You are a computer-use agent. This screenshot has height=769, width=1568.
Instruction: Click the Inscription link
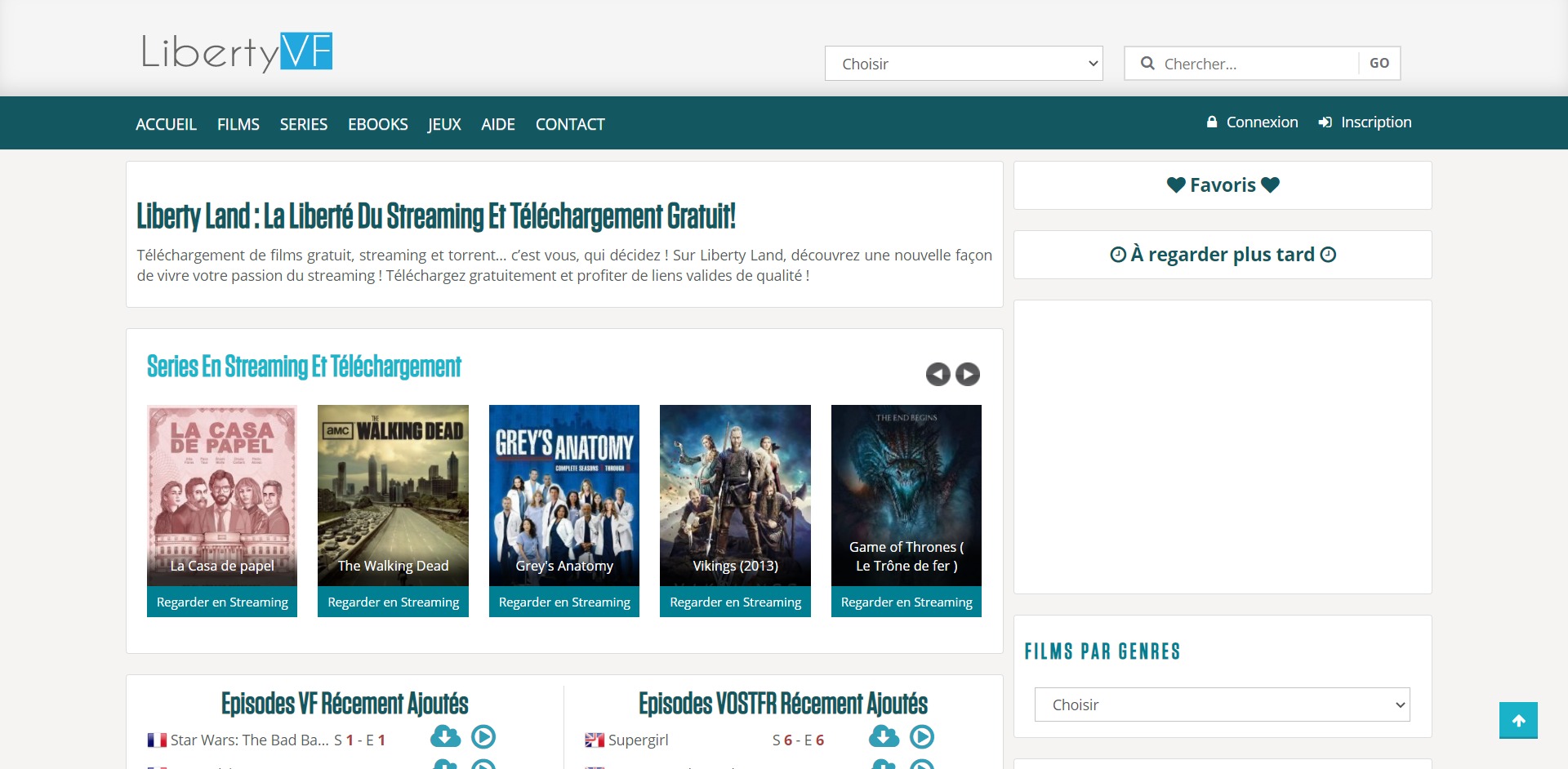tap(1376, 122)
